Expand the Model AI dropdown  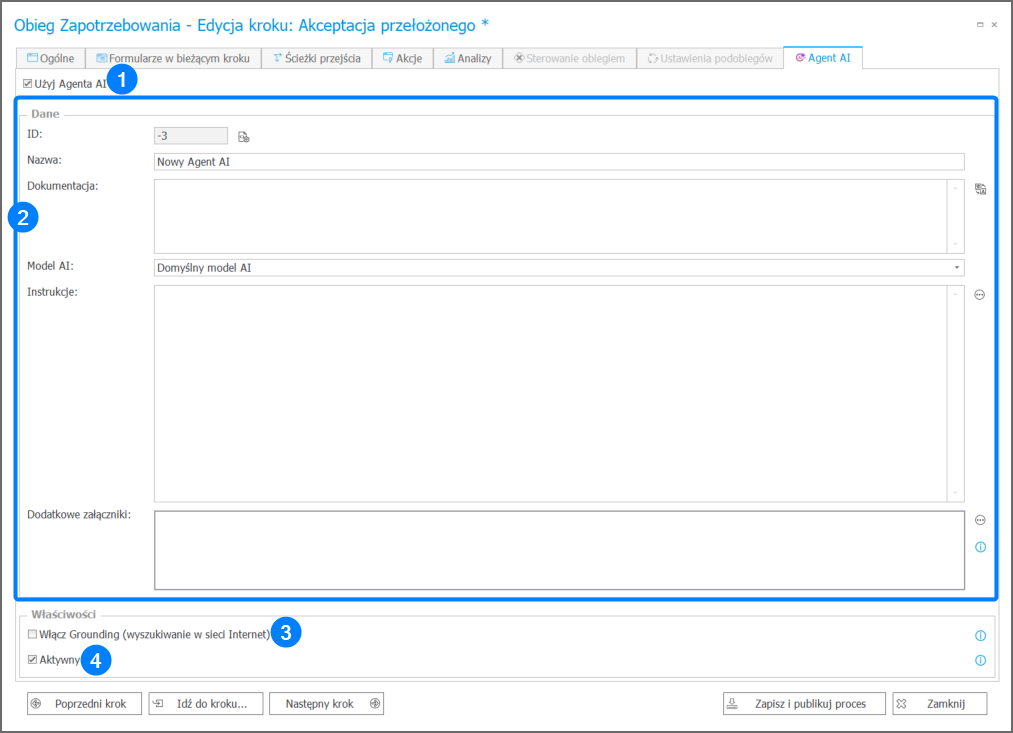[x=957, y=267]
